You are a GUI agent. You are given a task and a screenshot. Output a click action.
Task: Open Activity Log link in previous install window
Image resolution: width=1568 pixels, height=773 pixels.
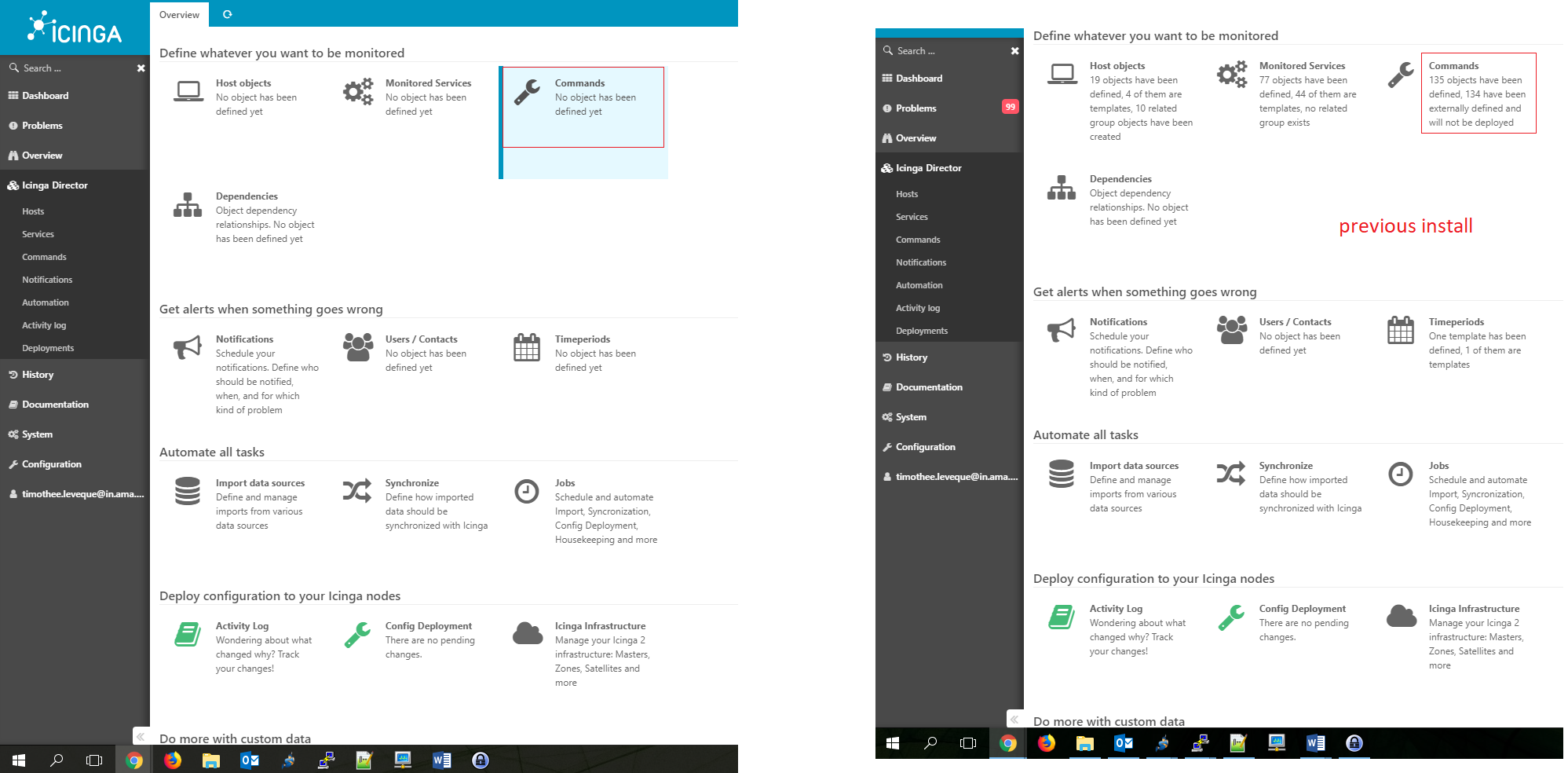pyautogui.click(x=1116, y=609)
